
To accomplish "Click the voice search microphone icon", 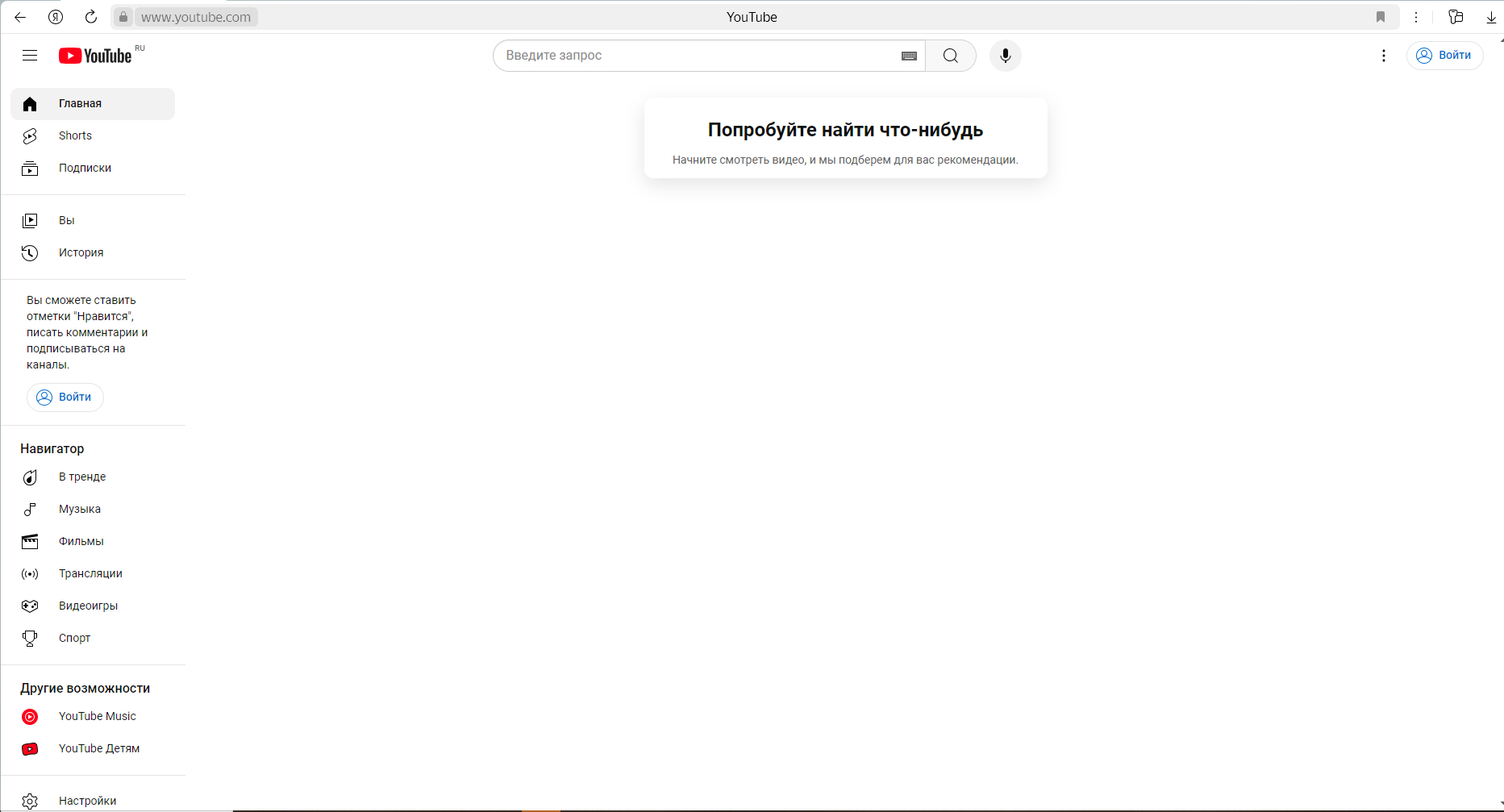I will [1005, 56].
